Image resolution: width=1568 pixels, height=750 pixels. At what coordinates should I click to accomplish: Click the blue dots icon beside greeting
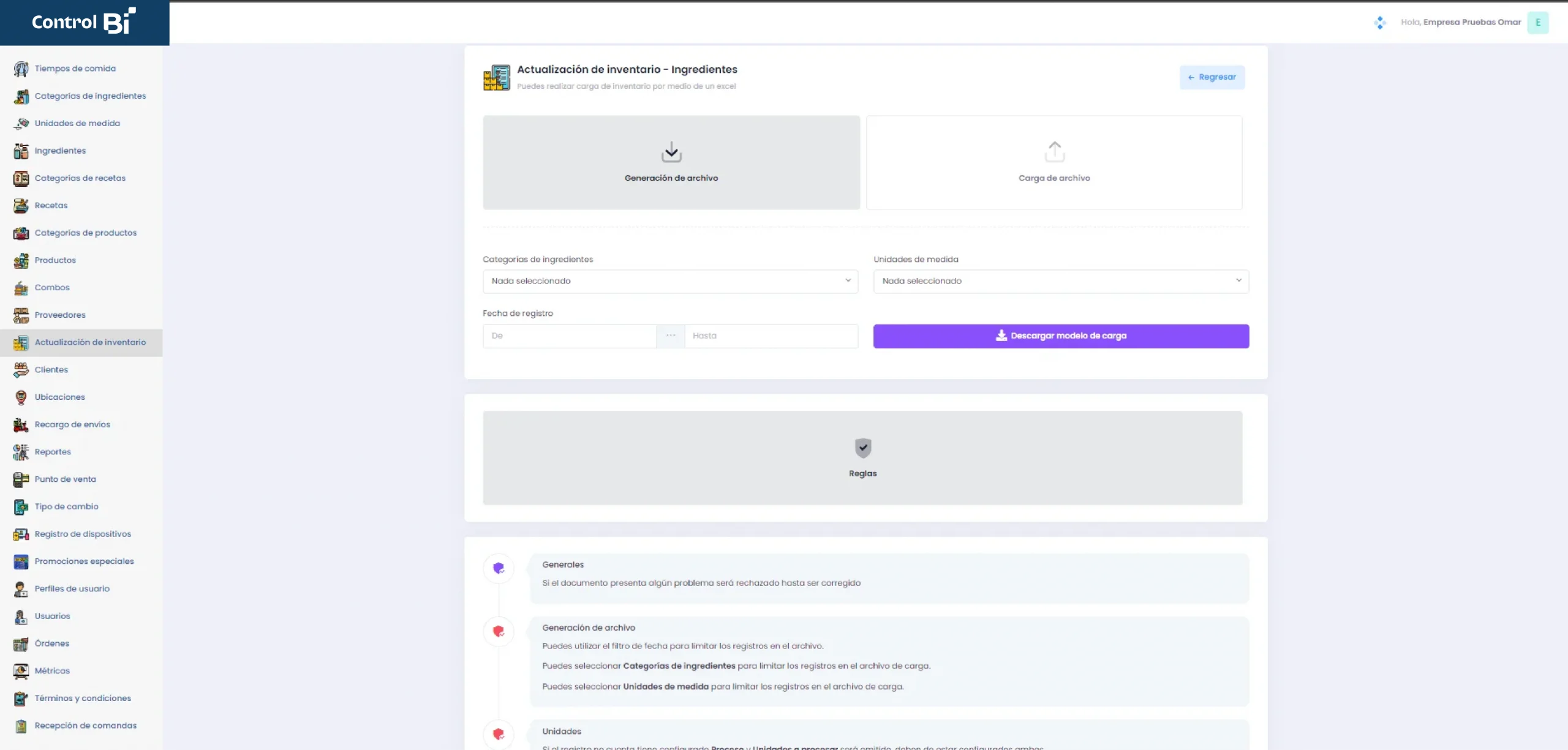coord(1379,23)
